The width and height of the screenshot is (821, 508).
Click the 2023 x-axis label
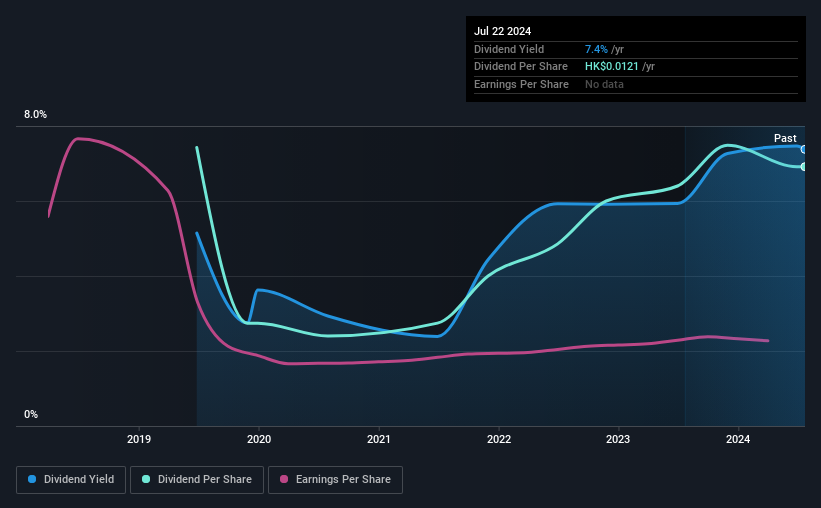click(618, 439)
